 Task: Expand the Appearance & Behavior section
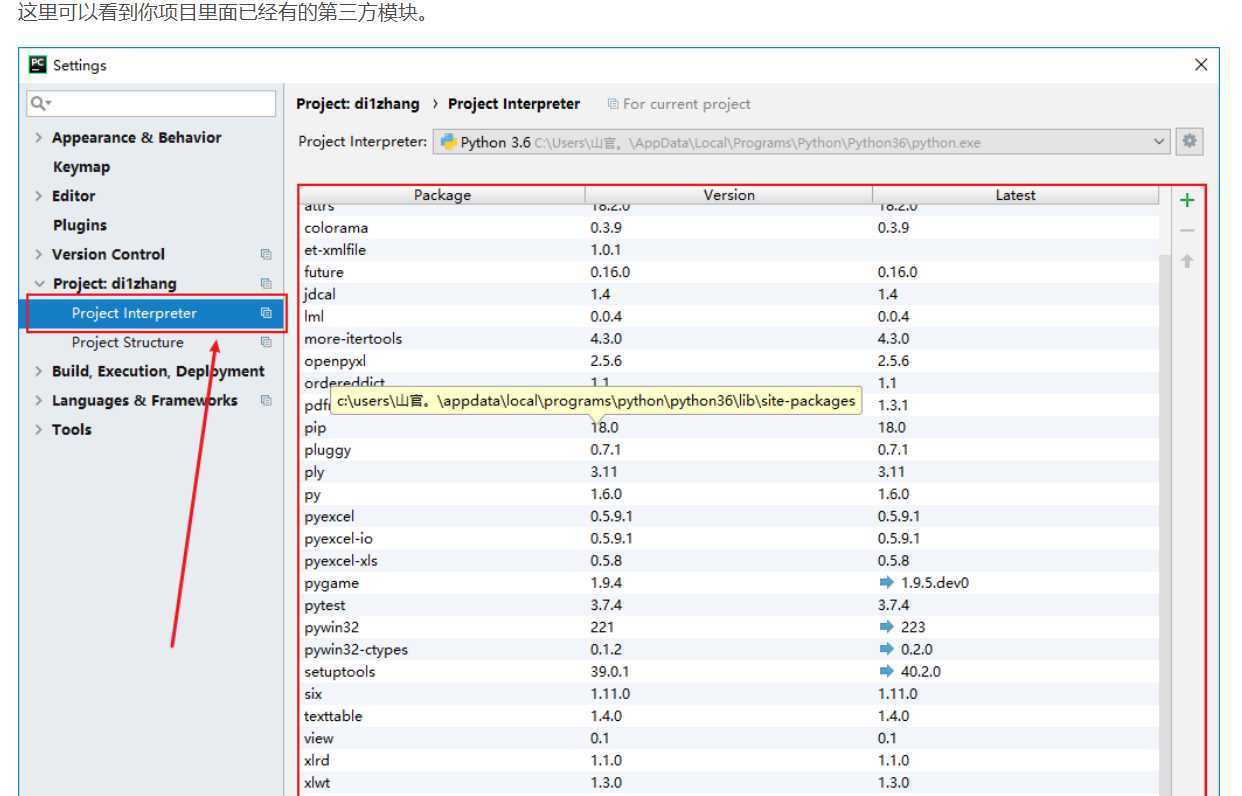point(39,138)
